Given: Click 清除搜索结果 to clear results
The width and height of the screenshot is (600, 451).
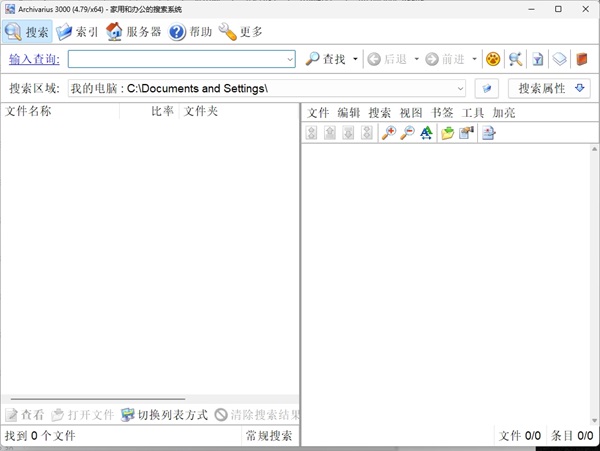Looking at the screenshot, I should coord(257,415).
